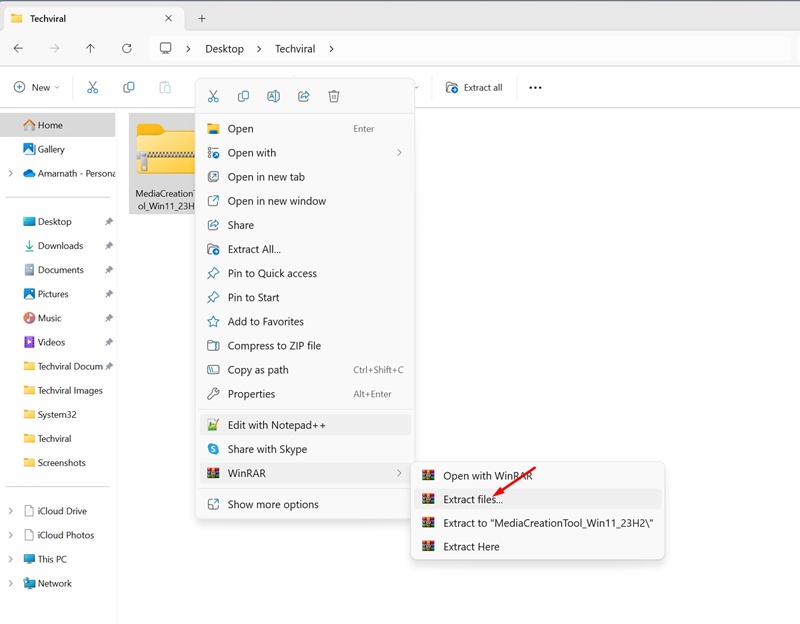Viewport: 800px width, 624px height.
Task: Go up one folder level
Action: (x=90, y=48)
